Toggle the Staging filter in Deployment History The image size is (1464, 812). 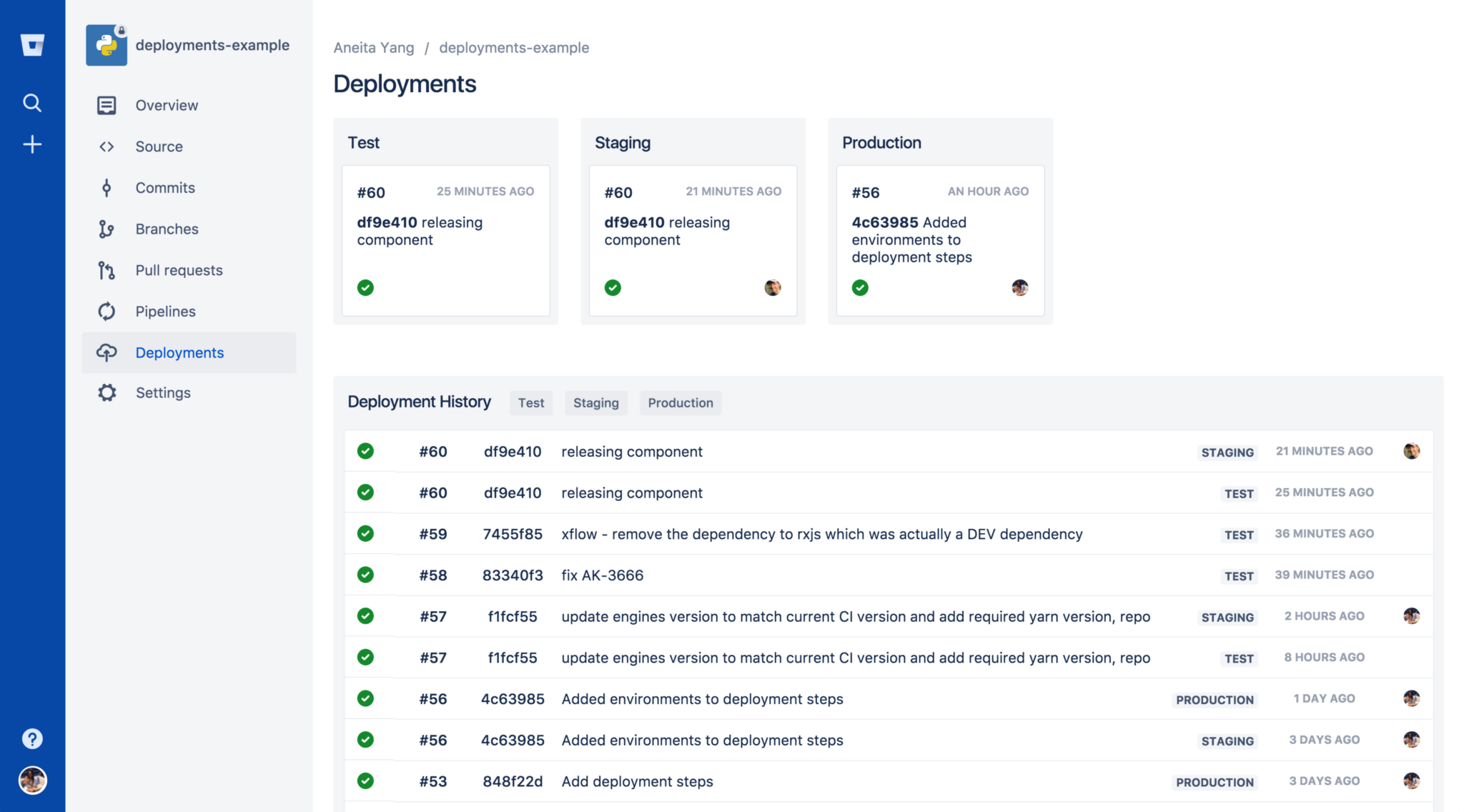[x=595, y=402]
